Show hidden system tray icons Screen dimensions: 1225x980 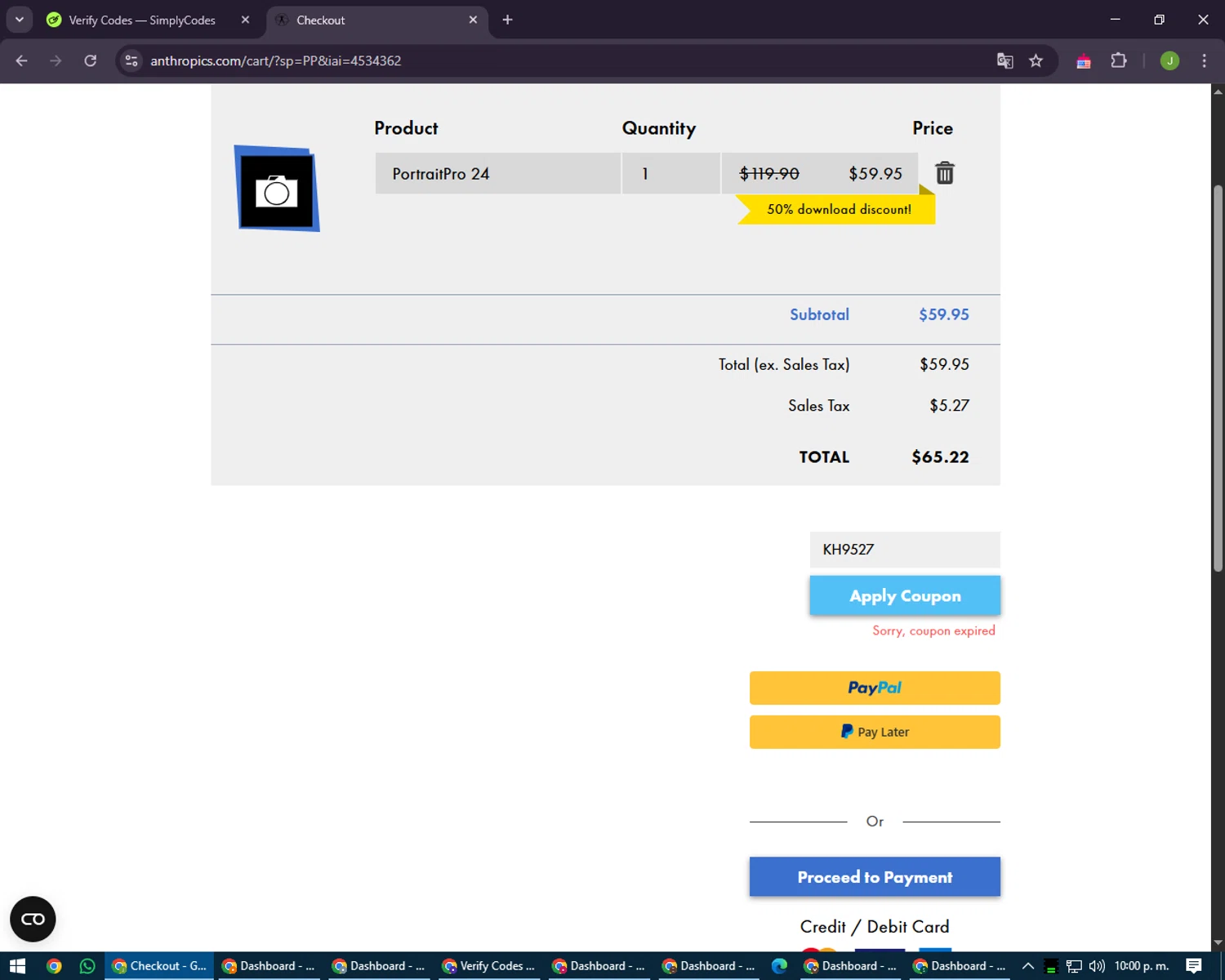[1028, 966]
